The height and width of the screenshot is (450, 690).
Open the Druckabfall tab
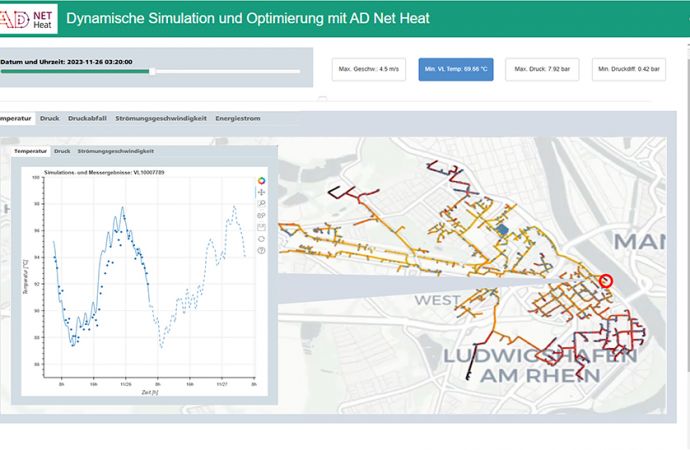coord(87,118)
